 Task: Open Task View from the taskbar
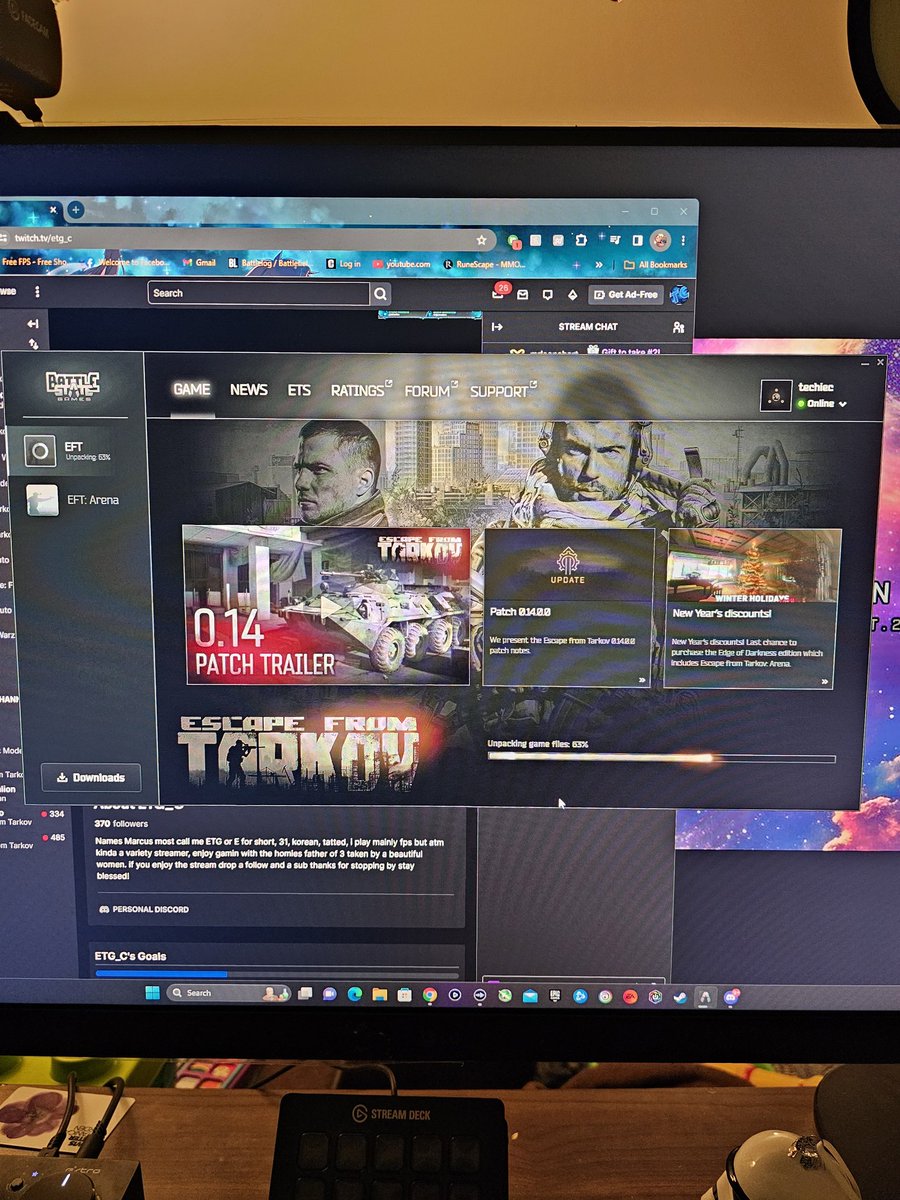click(305, 993)
